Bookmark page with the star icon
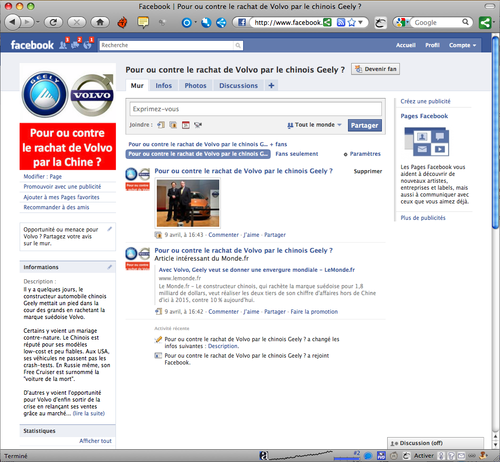 [x=351, y=22]
